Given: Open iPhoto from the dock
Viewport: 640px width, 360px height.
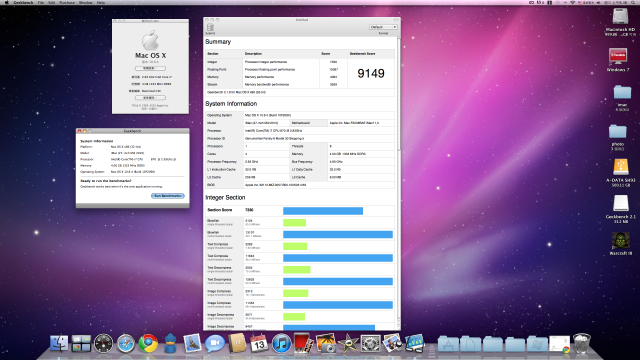Looking at the screenshot, I should pos(326,343).
